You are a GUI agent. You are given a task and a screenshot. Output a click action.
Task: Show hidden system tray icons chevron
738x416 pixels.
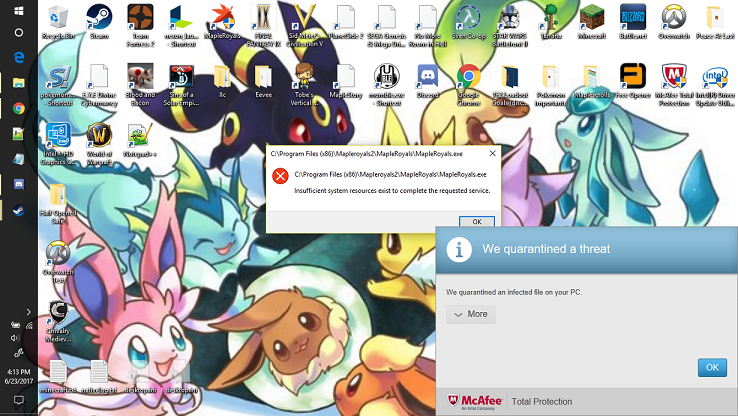pyautogui.click(x=28, y=312)
